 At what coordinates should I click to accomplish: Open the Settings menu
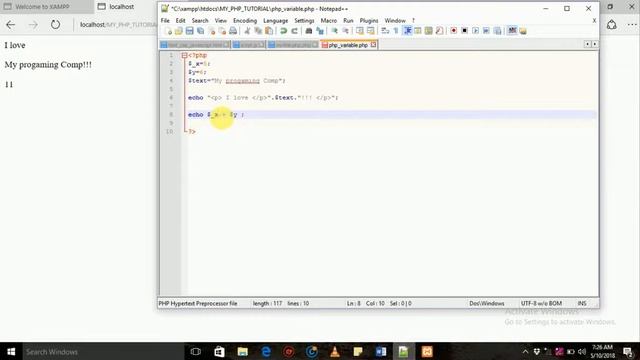pos(304,20)
